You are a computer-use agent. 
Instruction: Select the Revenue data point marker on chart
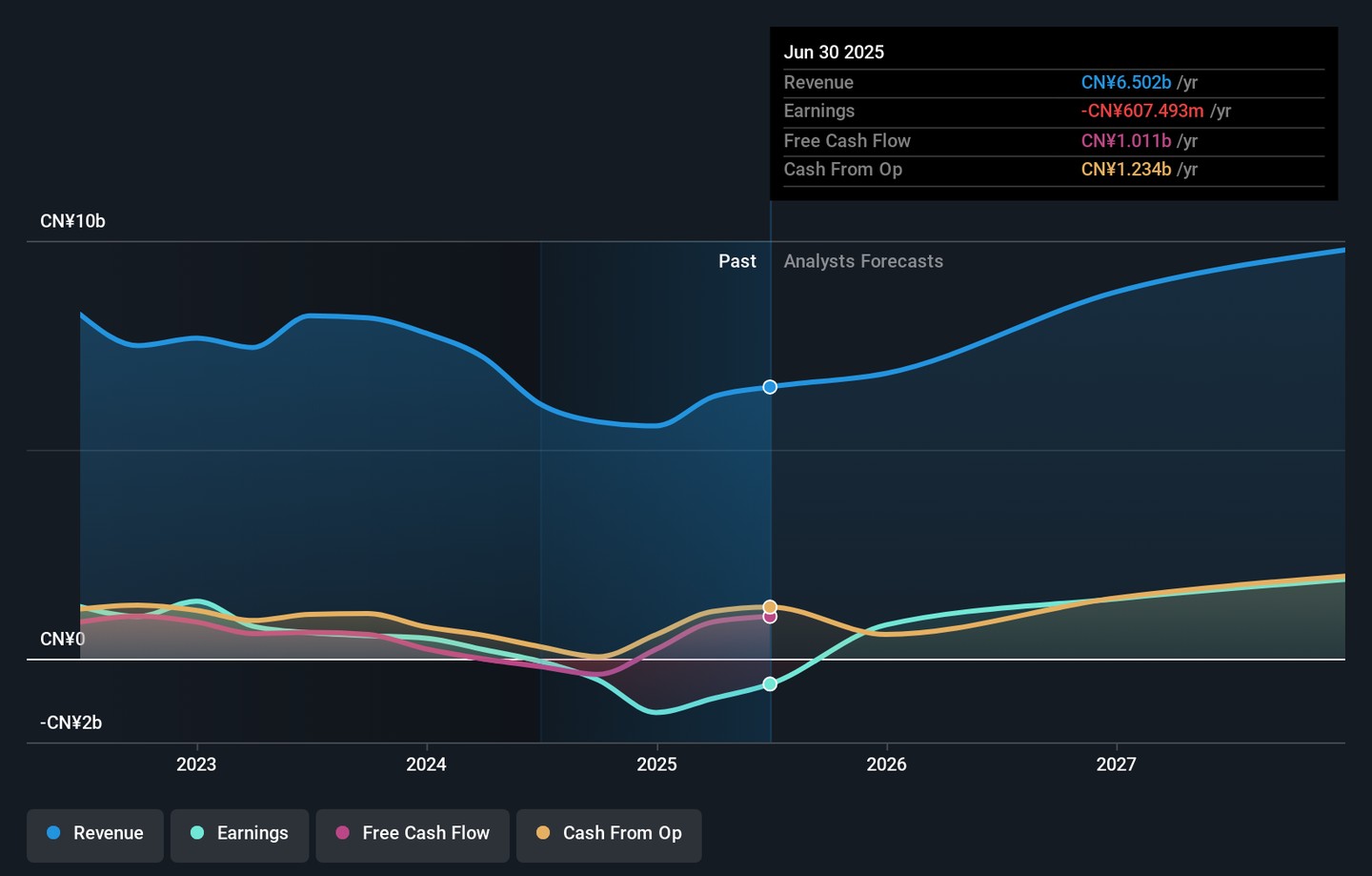pyautogui.click(x=770, y=387)
